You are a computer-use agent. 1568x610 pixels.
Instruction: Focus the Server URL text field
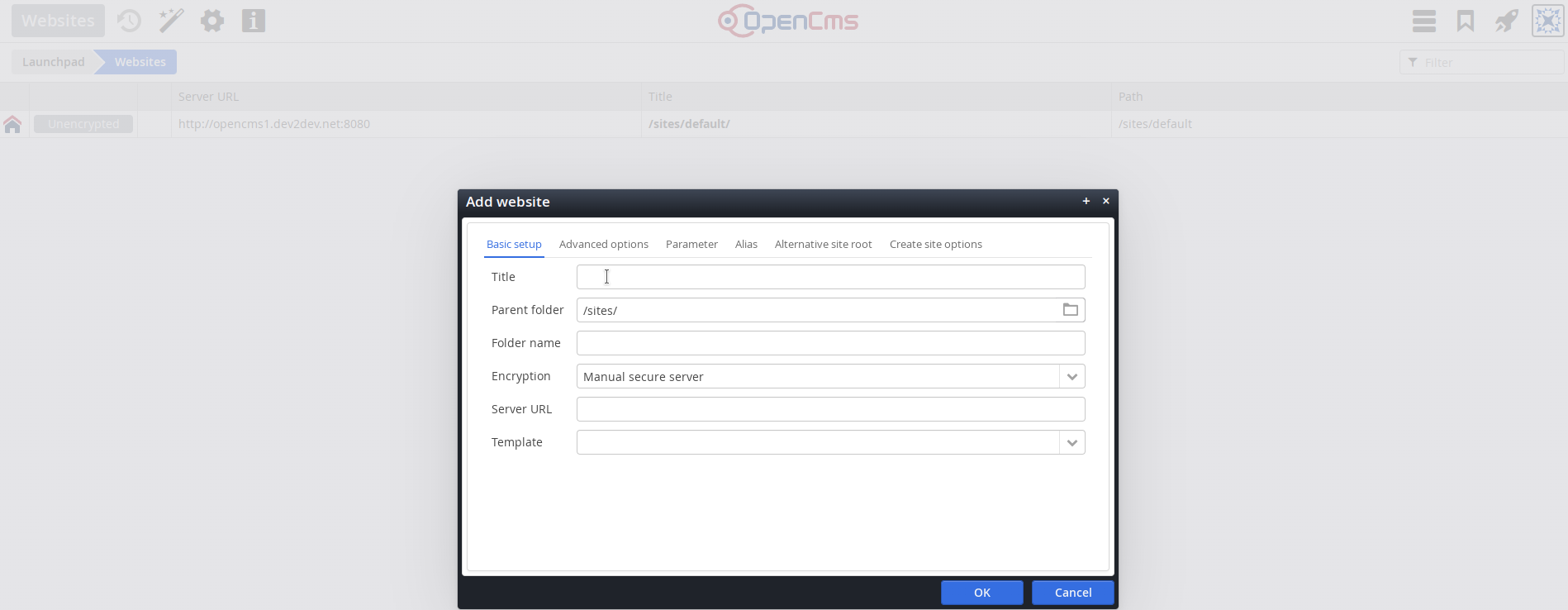click(830, 409)
